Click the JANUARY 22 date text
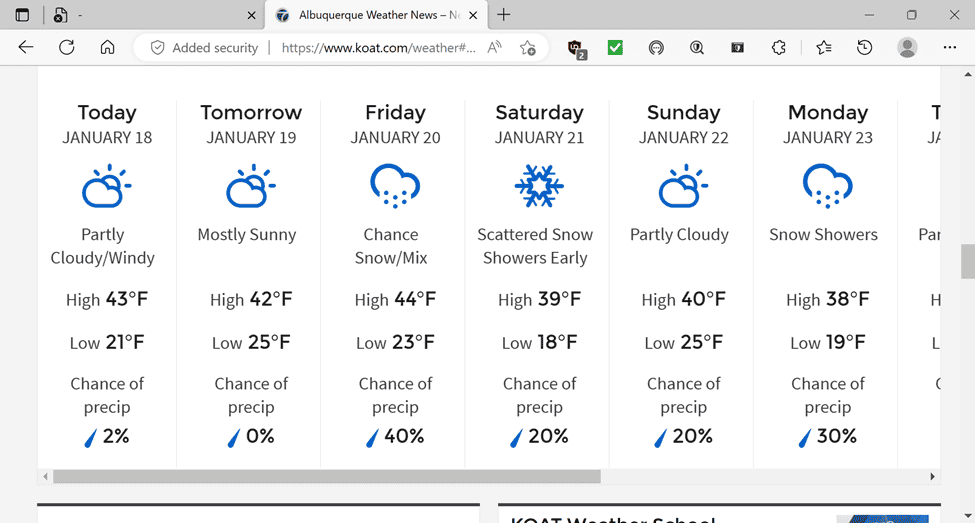This screenshot has height=523, width=975. coord(684,137)
